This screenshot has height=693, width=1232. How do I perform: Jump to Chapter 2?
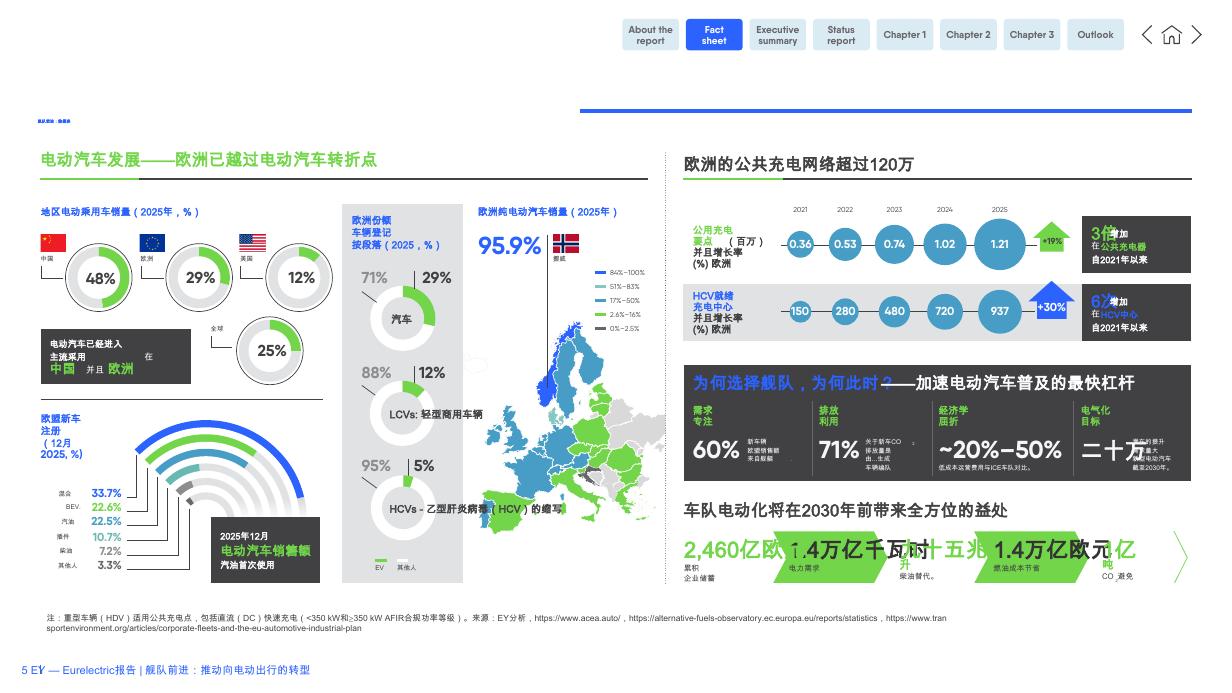coord(968,35)
